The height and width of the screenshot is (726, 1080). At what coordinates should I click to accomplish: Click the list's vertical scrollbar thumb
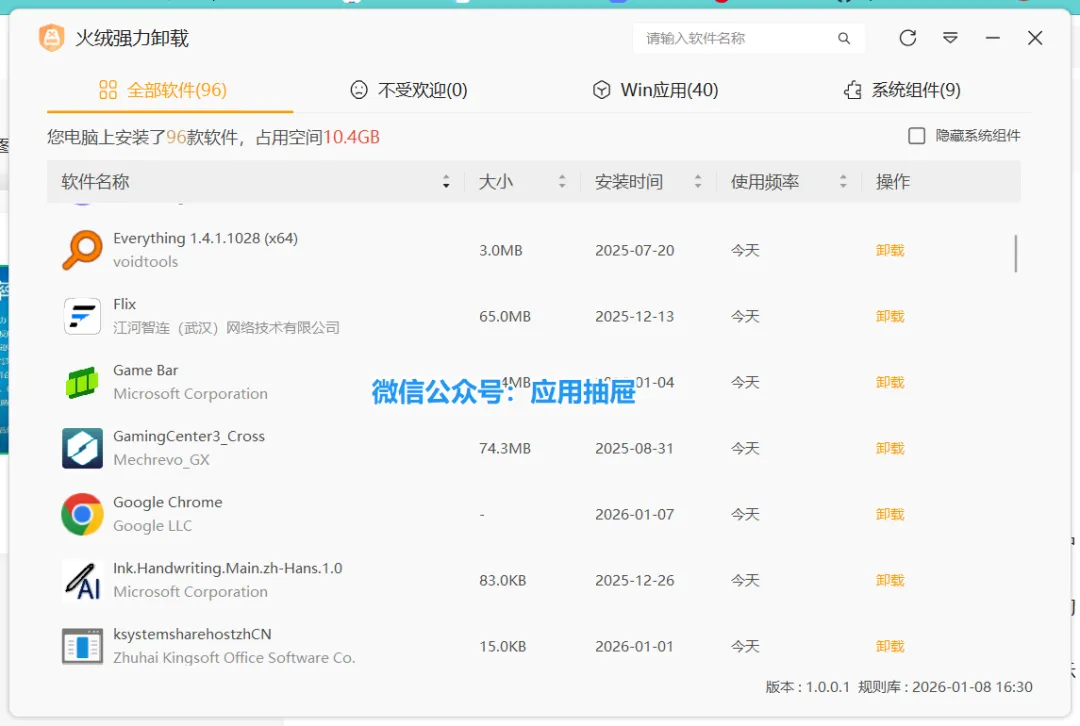(x=1016, y=253)
